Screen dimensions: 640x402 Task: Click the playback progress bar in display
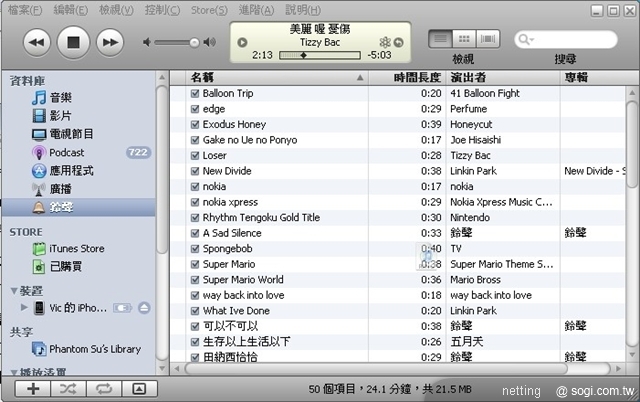320,55
